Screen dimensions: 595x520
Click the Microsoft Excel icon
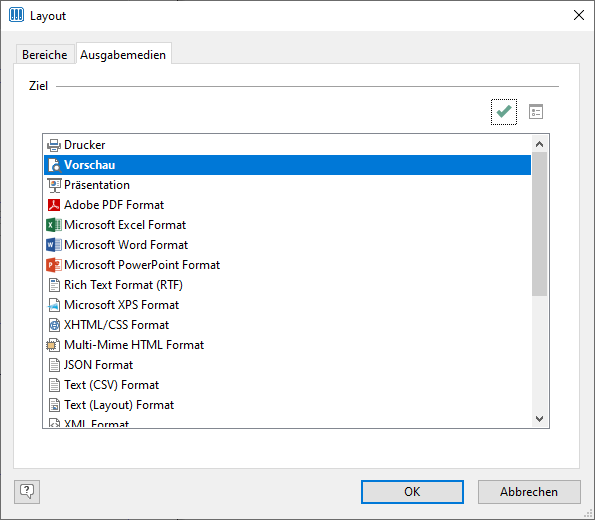click(x=54, y=225)
